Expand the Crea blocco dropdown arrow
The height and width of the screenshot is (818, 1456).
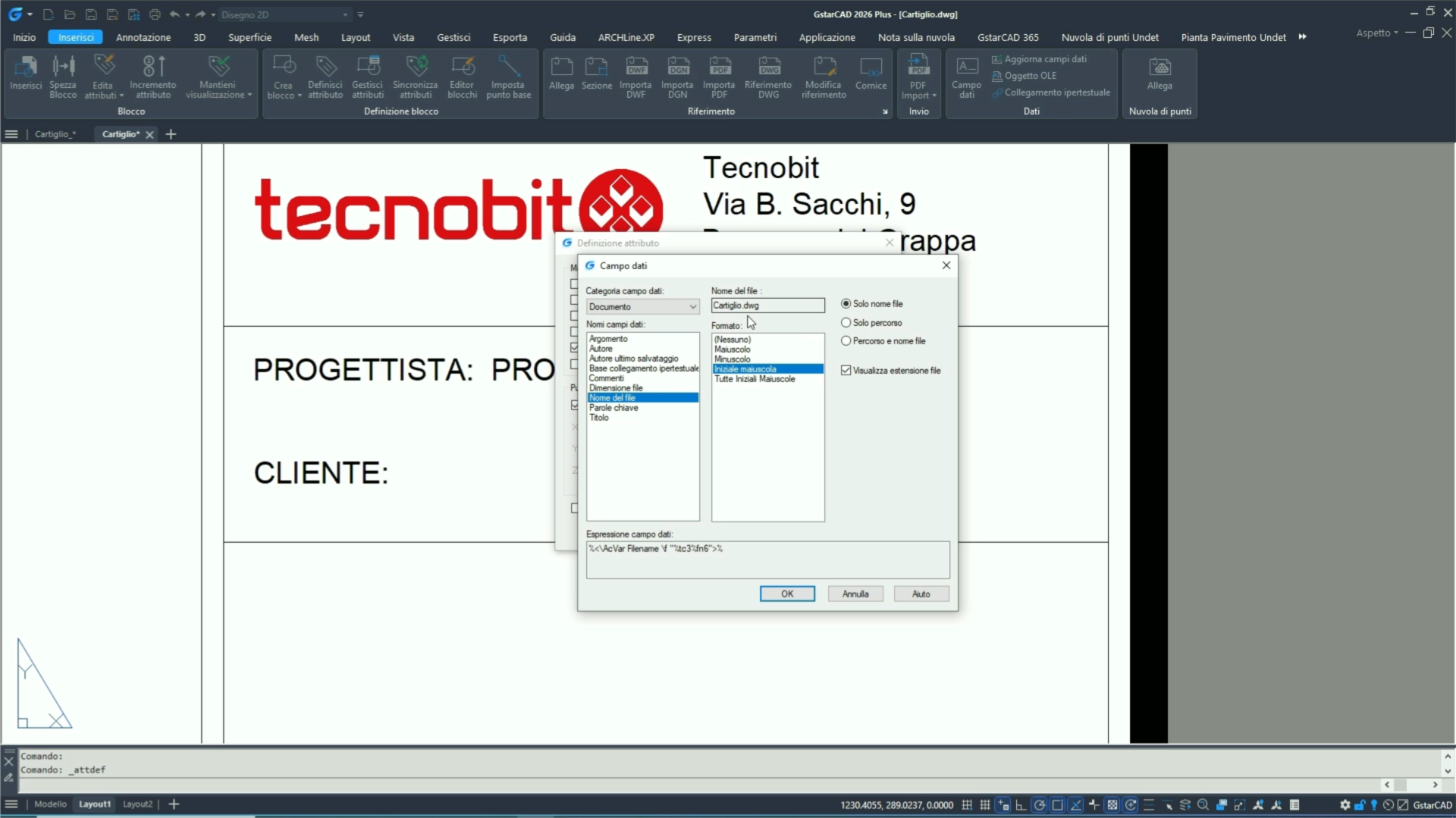click(x=300, y=96)
